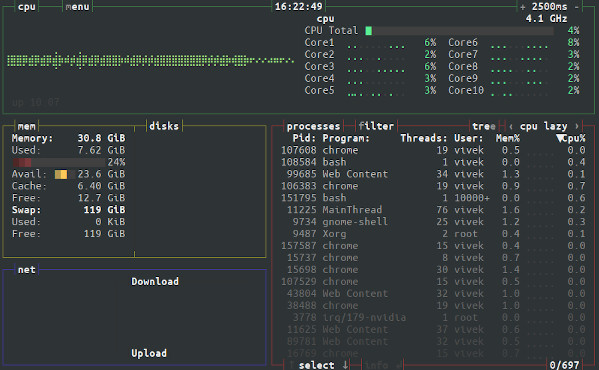The image size is (599, 370).
Task: Select process 107529 chrome
Action: coord(433,281)
